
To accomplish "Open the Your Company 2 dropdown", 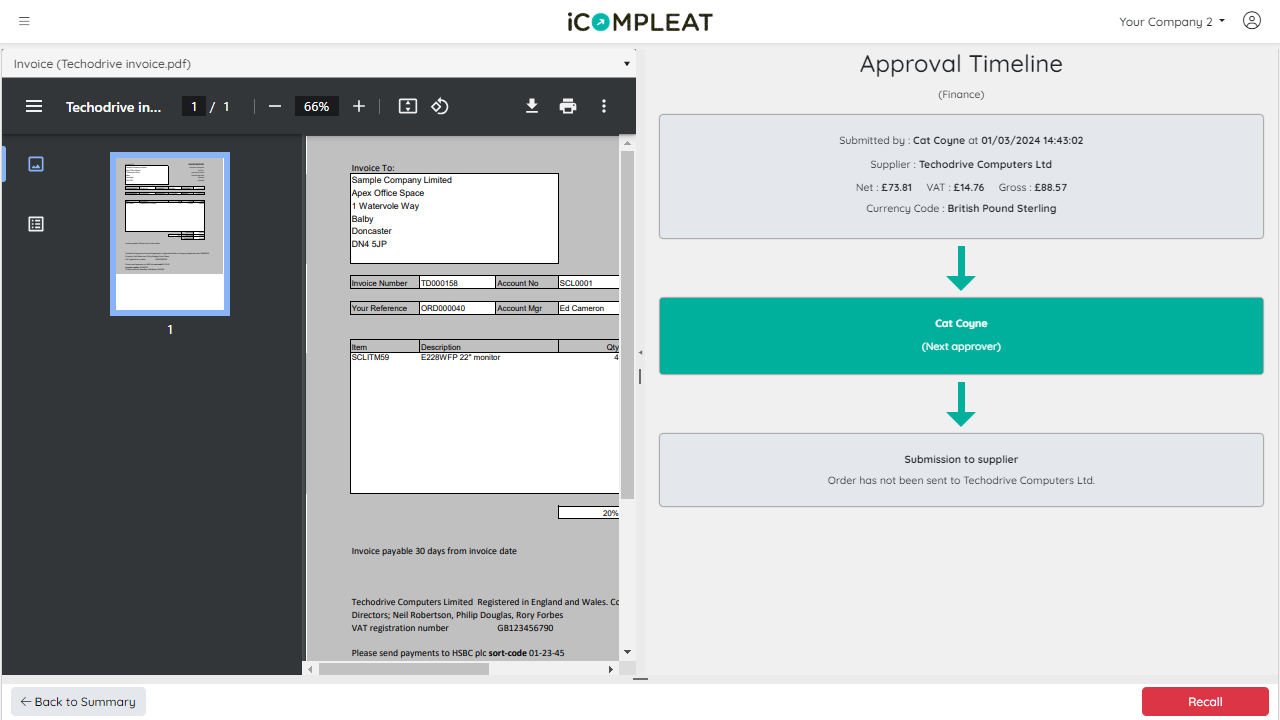I will click(x=1172, y=21).
